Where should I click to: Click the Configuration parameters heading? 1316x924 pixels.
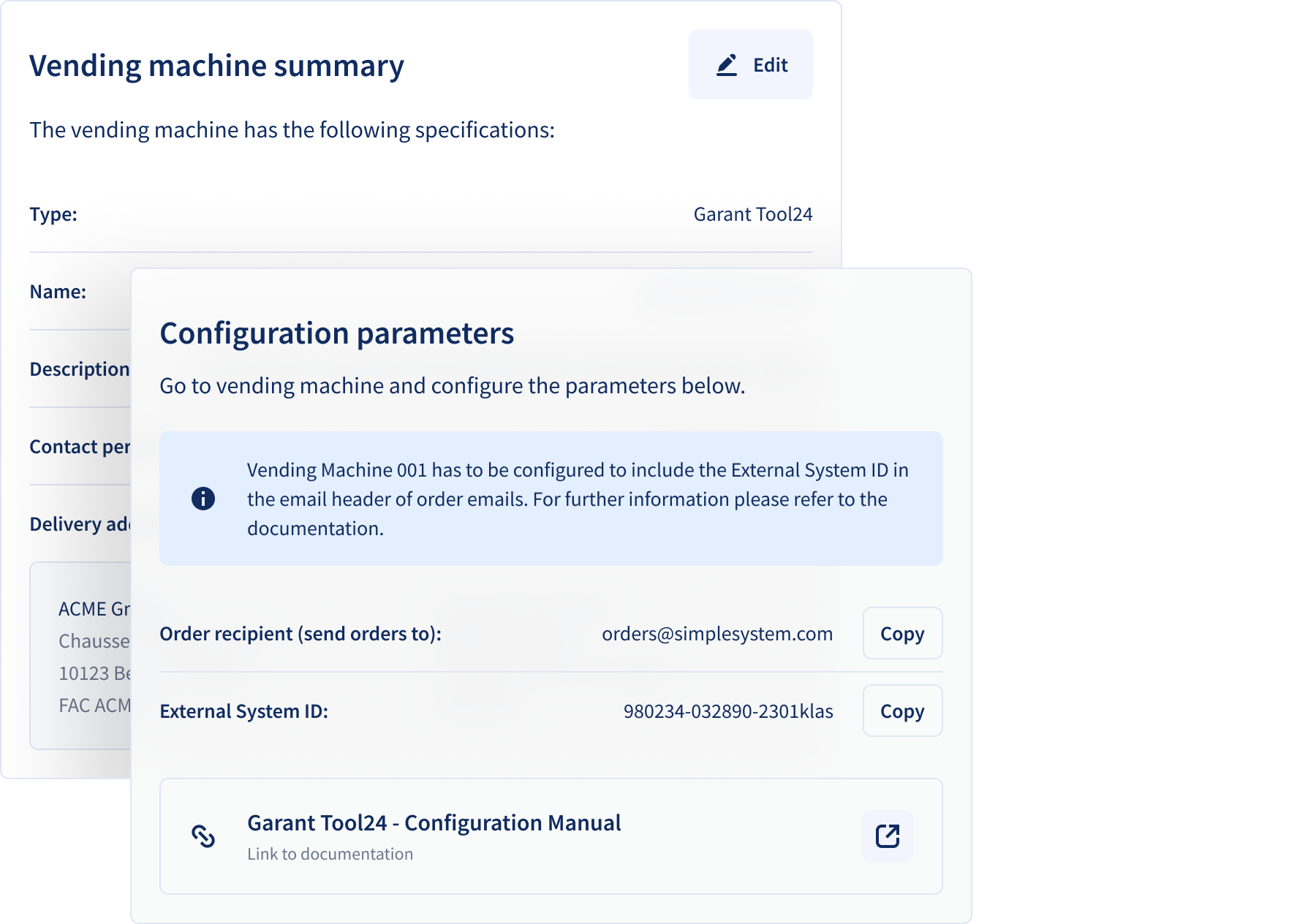337,333
